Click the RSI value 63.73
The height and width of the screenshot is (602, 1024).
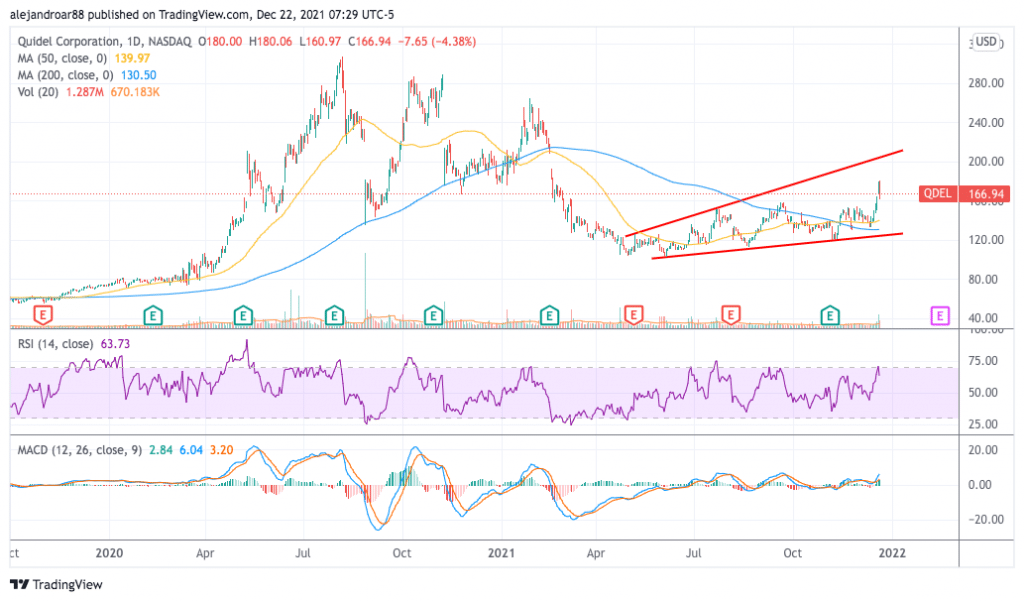pos(115,343)
